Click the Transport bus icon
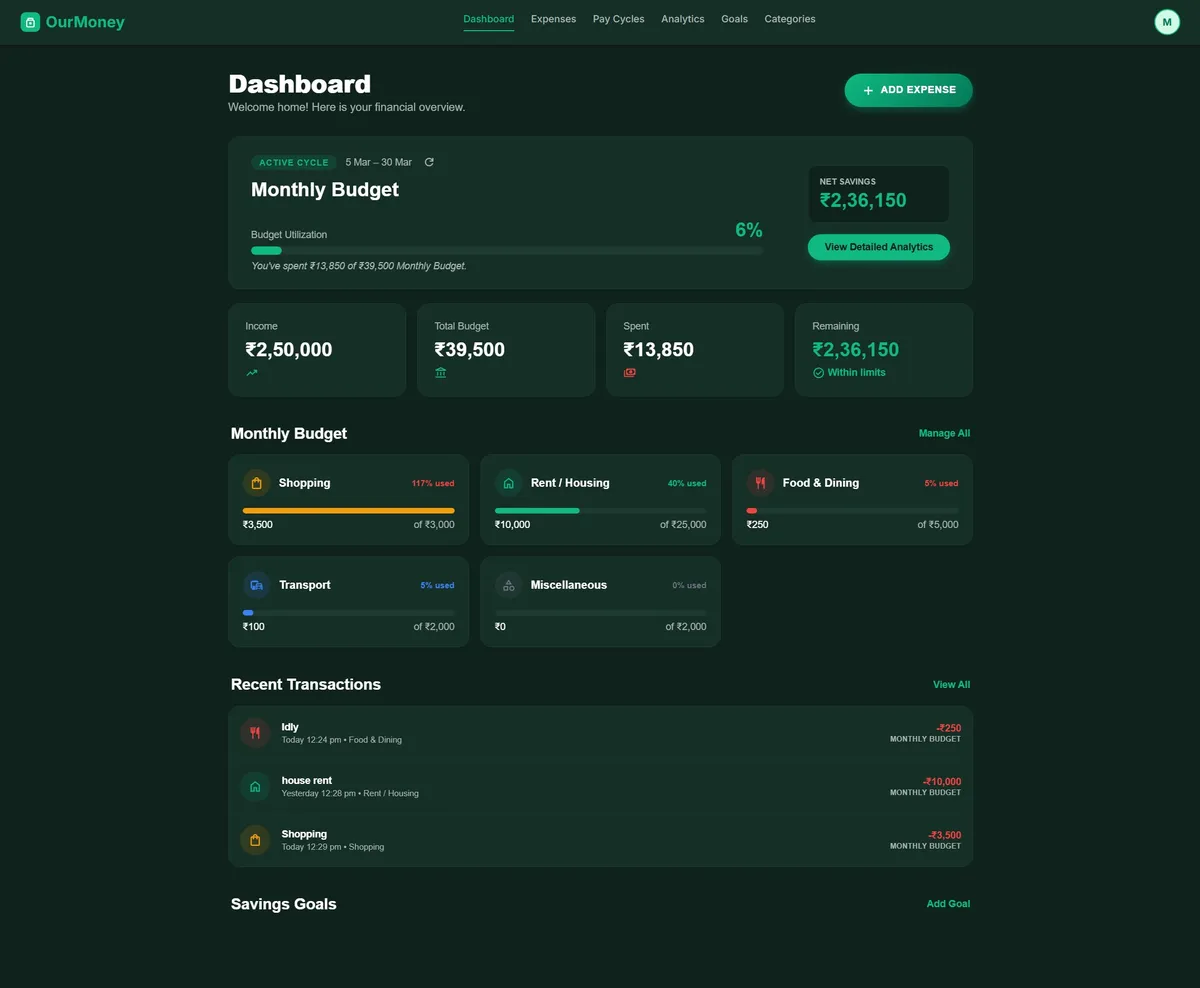The image size is (1200, 988). click(x=256, y=585)
